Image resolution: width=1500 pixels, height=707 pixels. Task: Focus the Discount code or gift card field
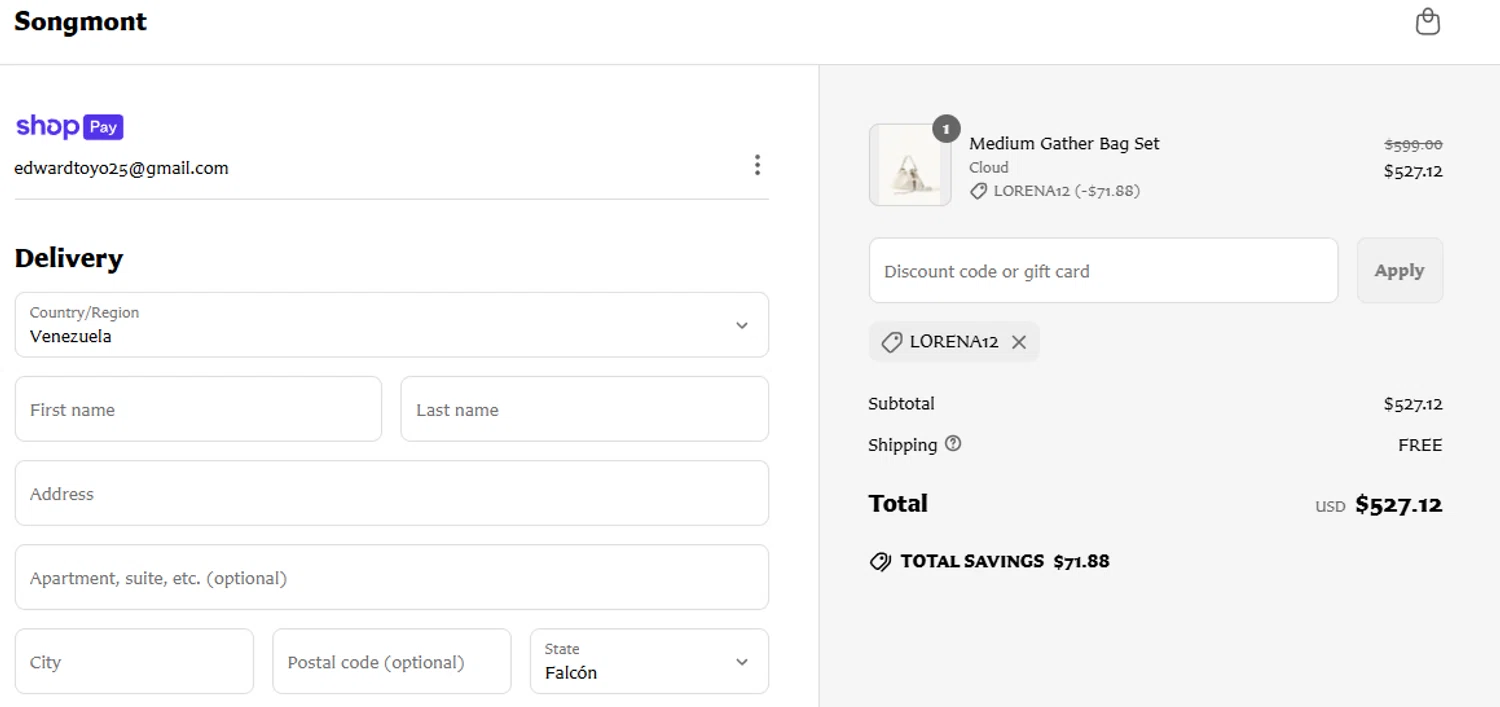pyautogui.click(x=1103, y=270)
